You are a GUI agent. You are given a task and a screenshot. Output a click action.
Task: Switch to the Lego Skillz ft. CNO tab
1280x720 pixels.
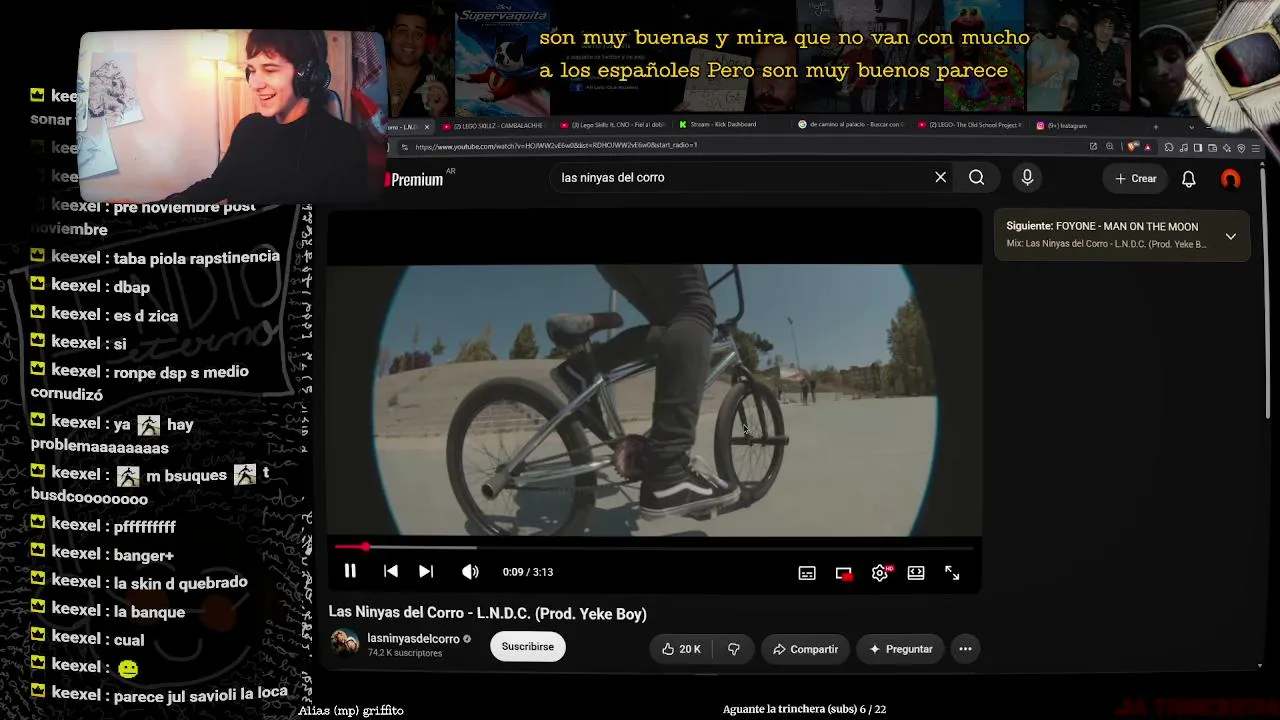[613, 126]
